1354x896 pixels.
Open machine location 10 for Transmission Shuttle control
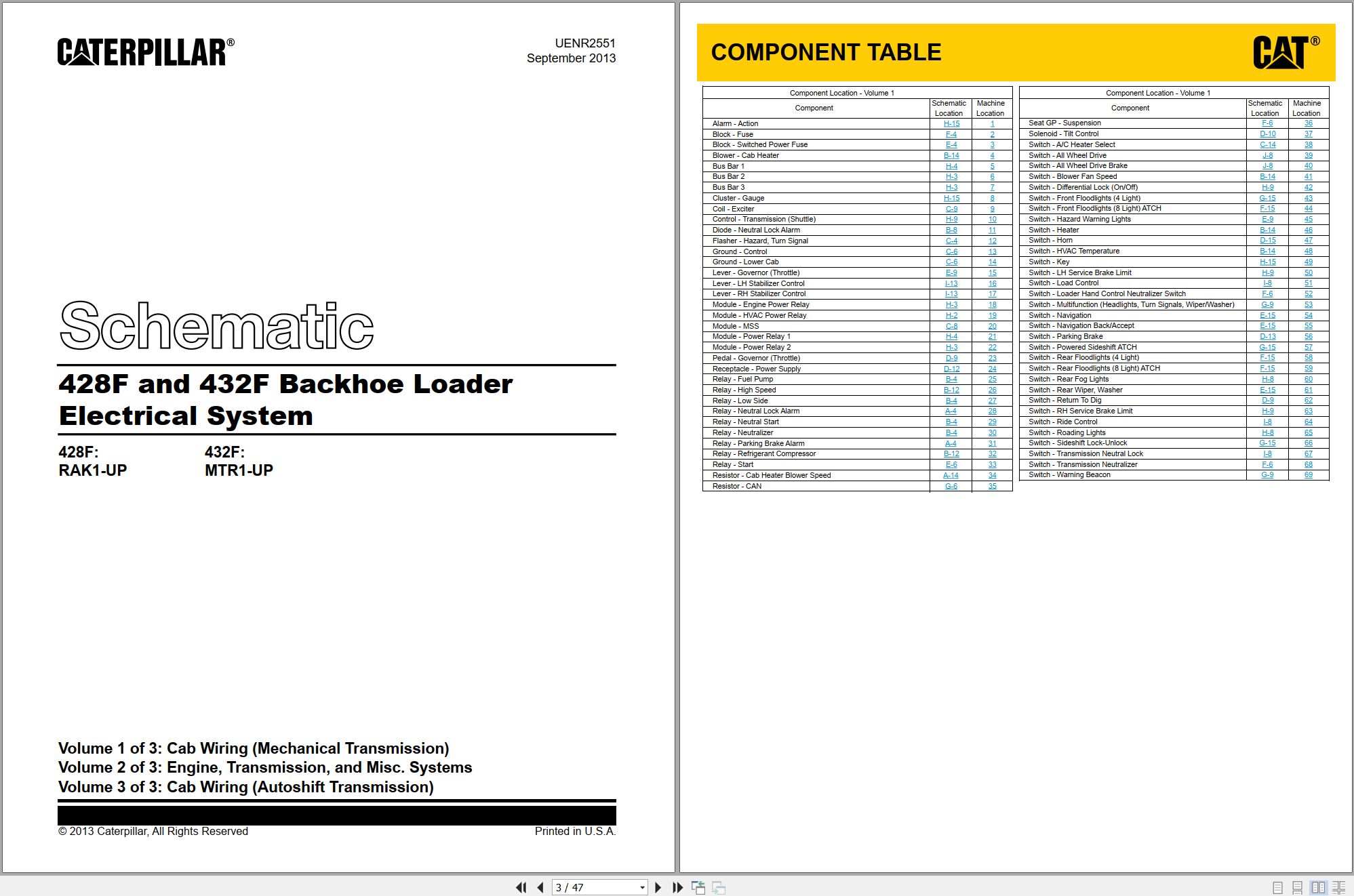[x=992, y=219]
